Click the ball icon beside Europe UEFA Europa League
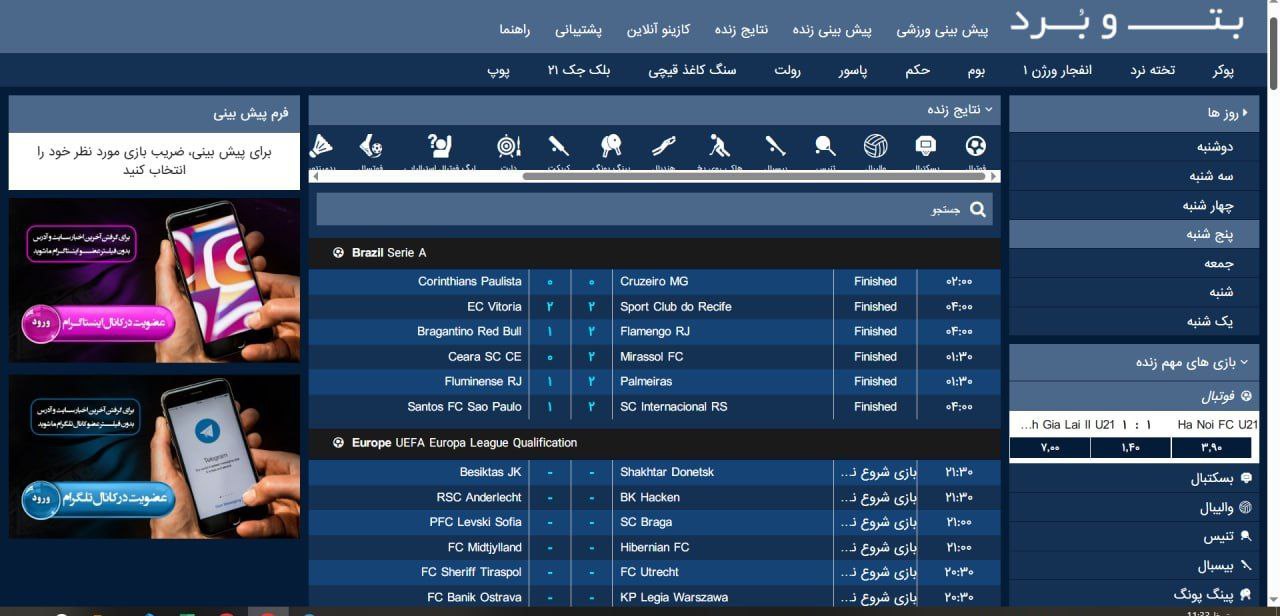 (339, 443)
